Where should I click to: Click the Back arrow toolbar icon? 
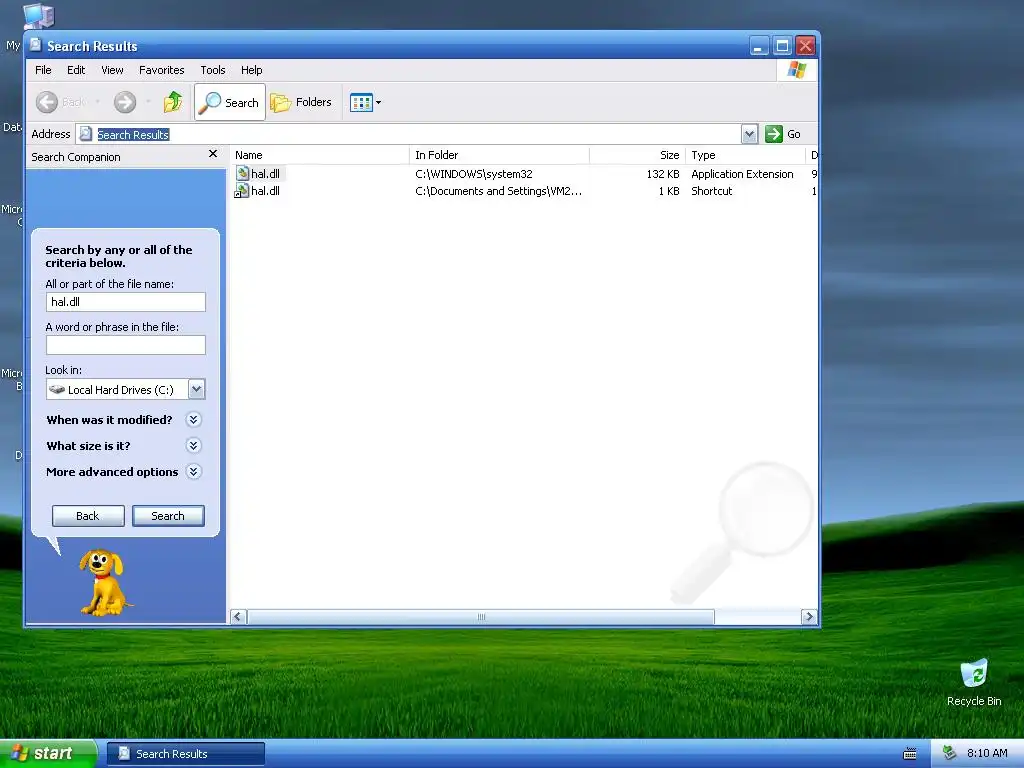click(x=47, y=102)
